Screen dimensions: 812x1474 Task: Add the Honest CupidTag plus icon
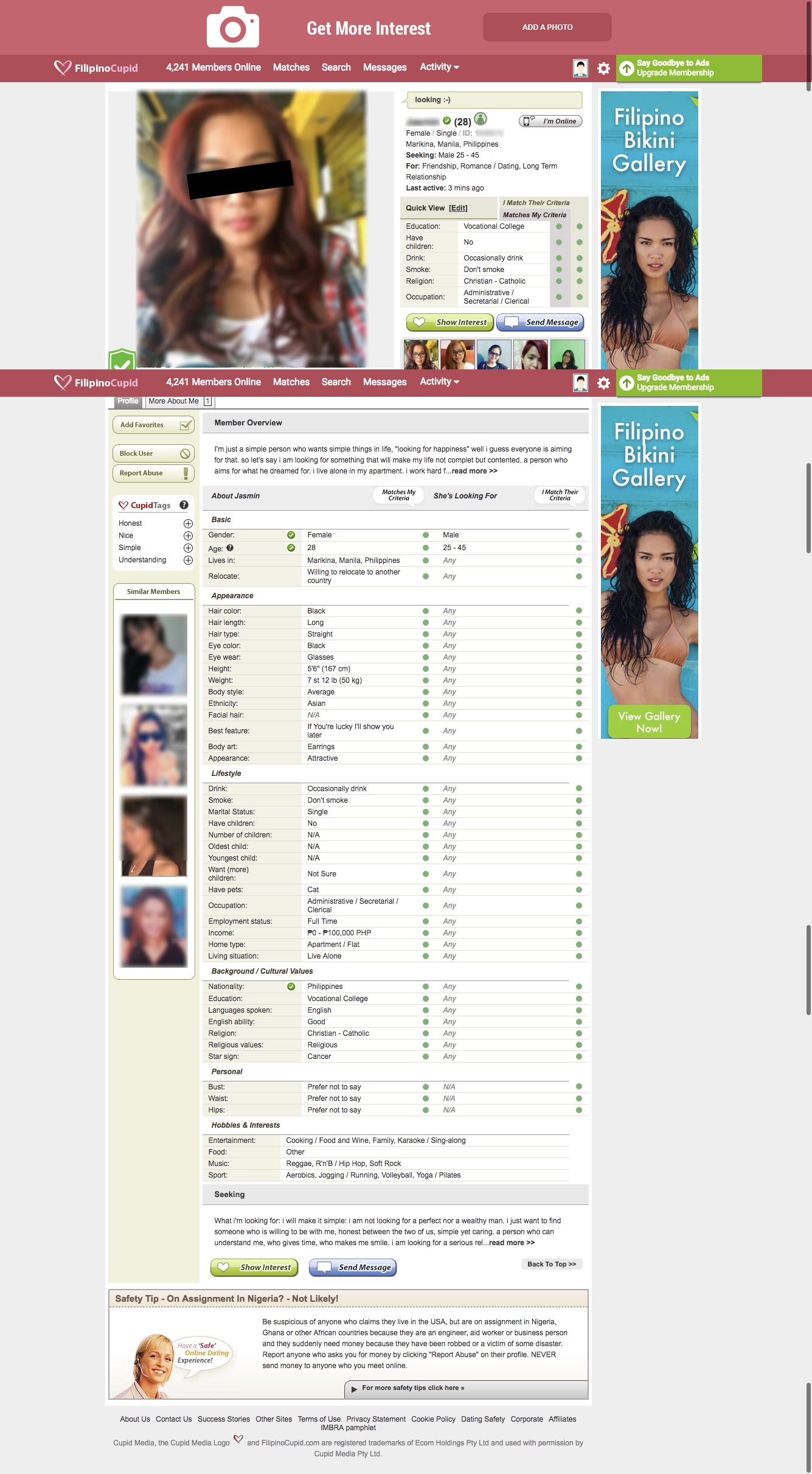[188, 523]
